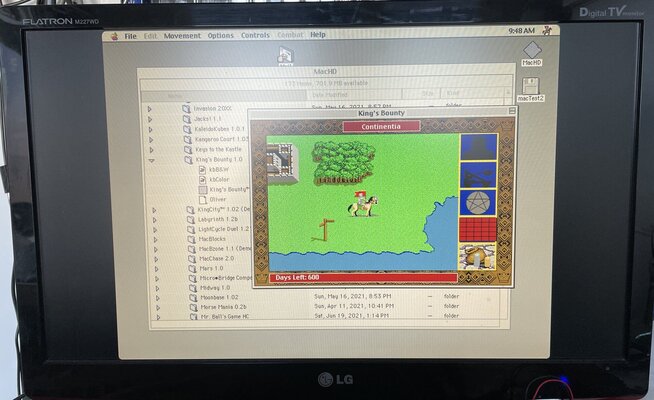
Task: Expand the Invasion 20XX folder
Action: [150, 107]
